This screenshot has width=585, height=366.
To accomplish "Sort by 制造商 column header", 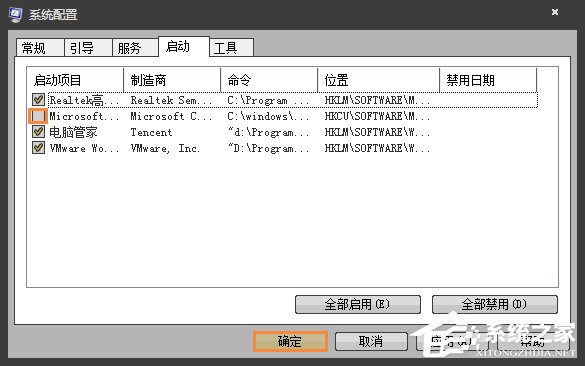I will pos(172,80).
